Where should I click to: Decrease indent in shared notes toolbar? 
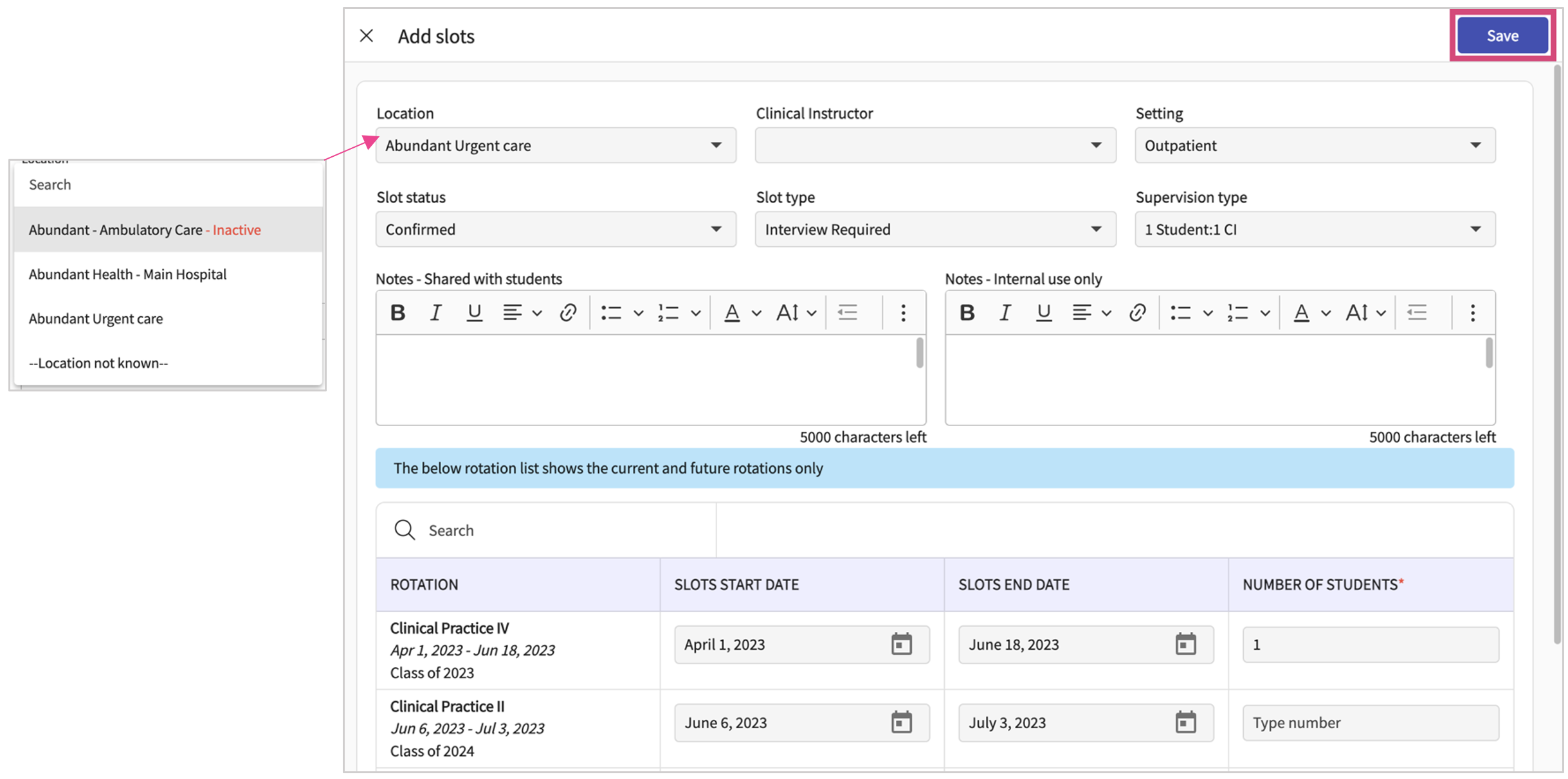pos(847,313)
